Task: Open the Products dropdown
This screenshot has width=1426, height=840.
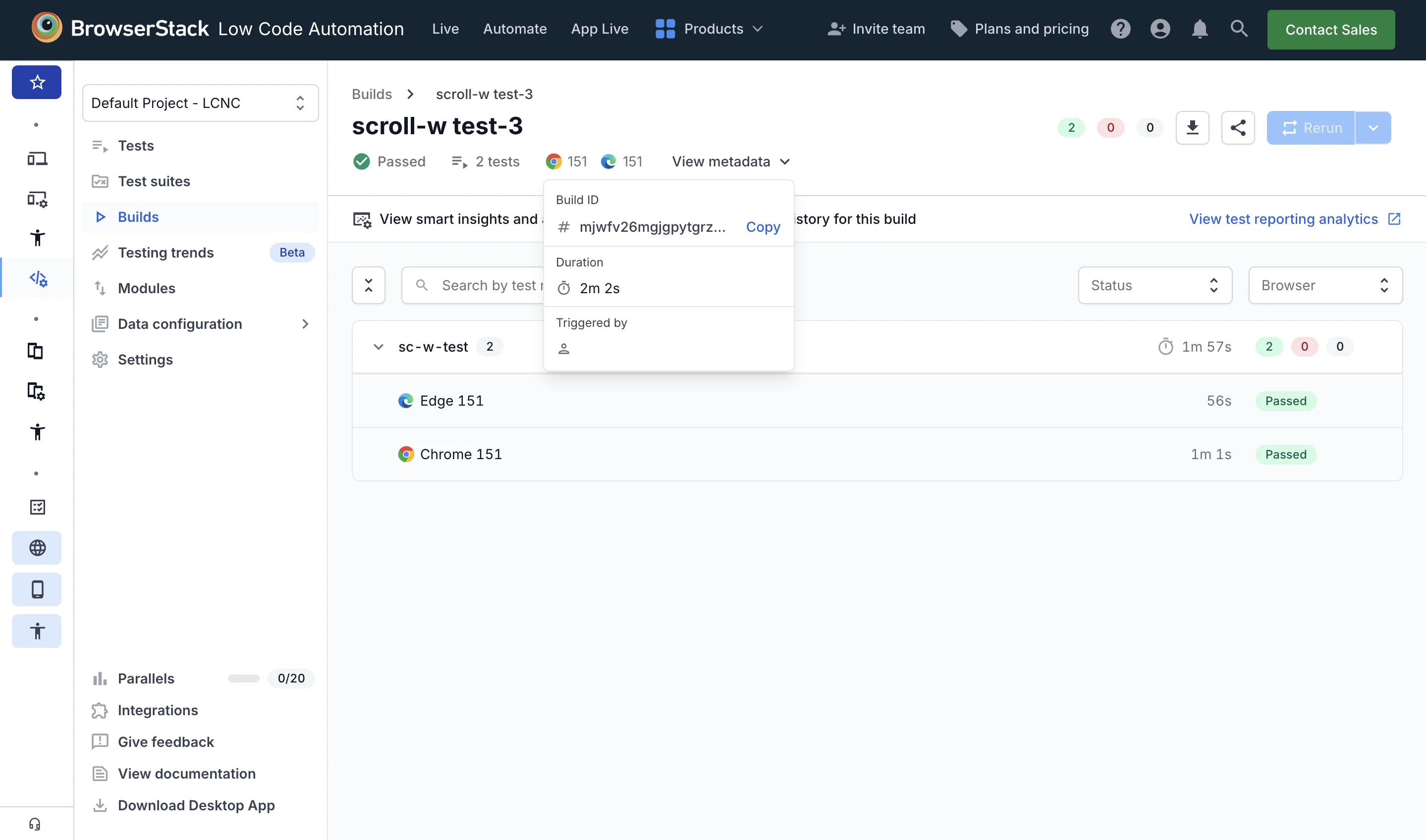Action: (710, 29)
